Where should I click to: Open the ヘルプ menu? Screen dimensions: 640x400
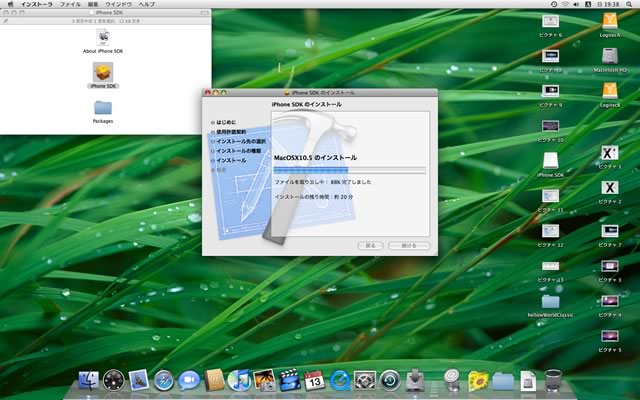[147, 4]
